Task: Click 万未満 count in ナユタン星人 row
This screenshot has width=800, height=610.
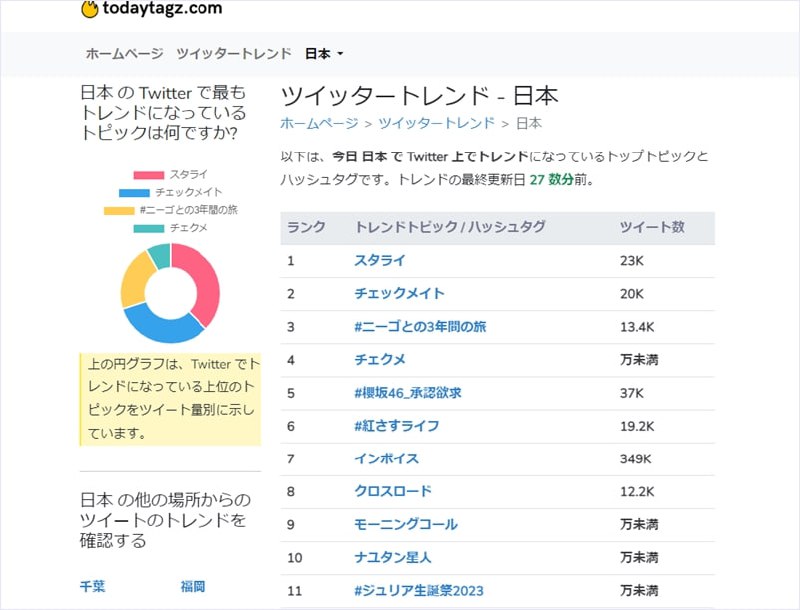Action: pos(639,557)
